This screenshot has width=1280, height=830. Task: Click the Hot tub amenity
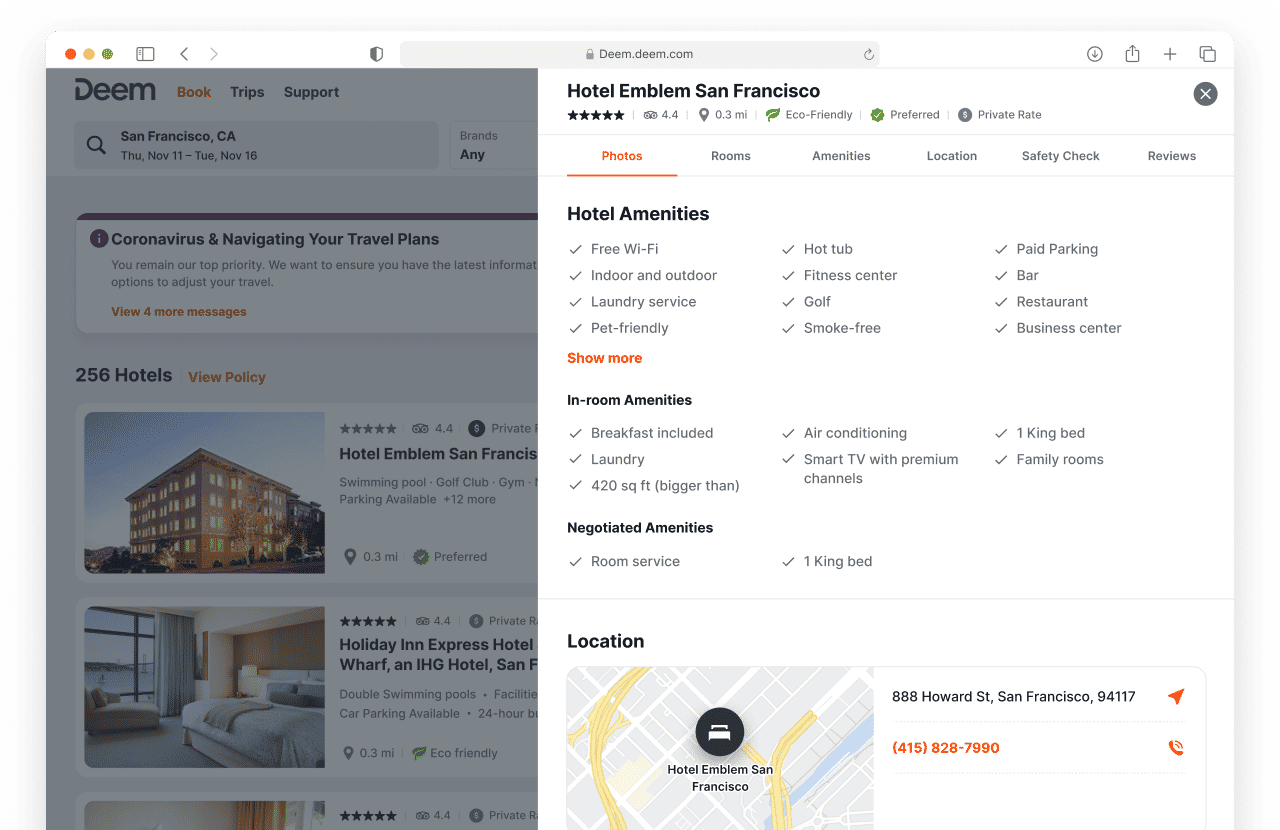tap(828, 249)
